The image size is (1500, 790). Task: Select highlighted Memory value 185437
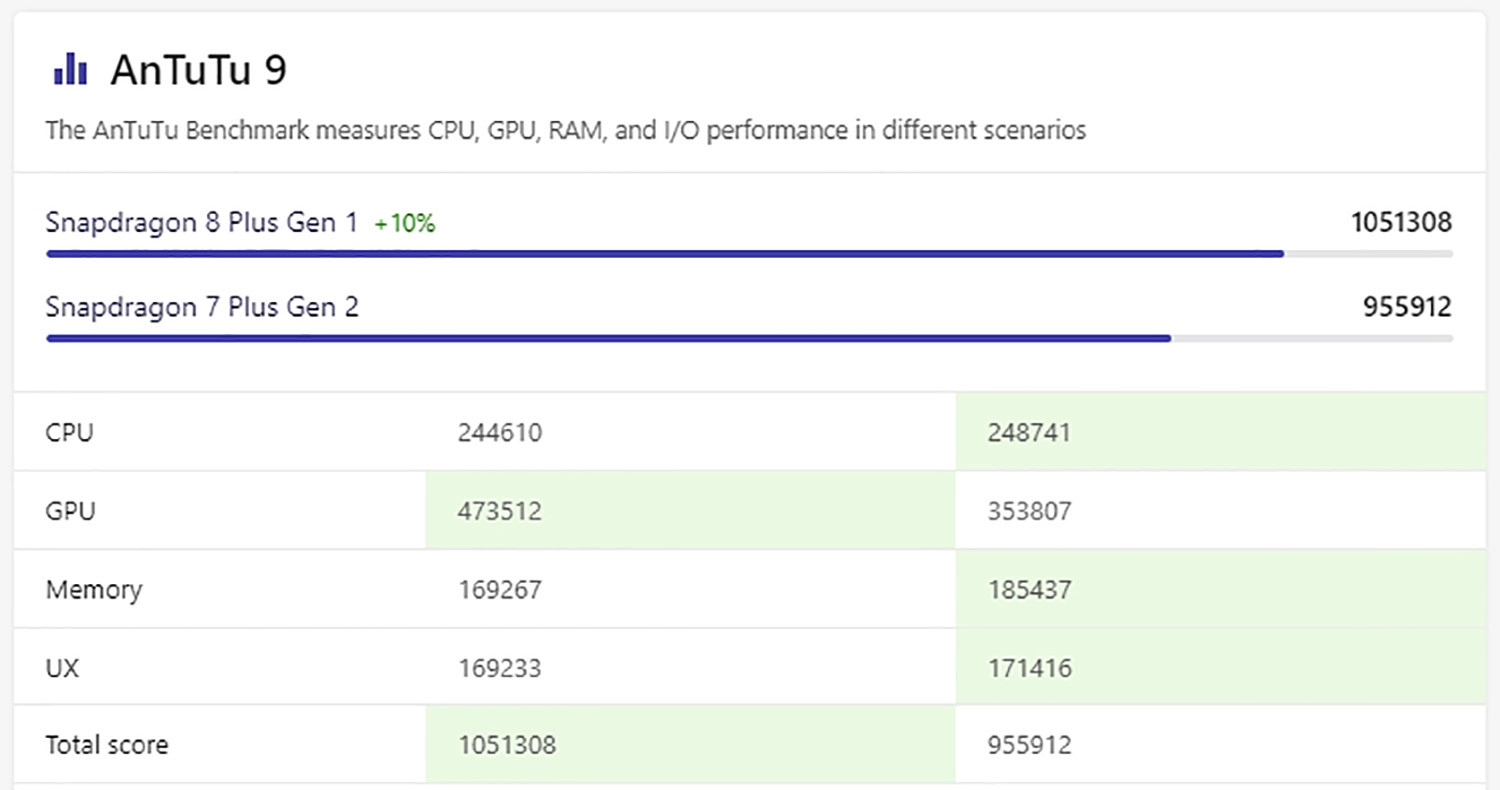(x=1030, y=589)
